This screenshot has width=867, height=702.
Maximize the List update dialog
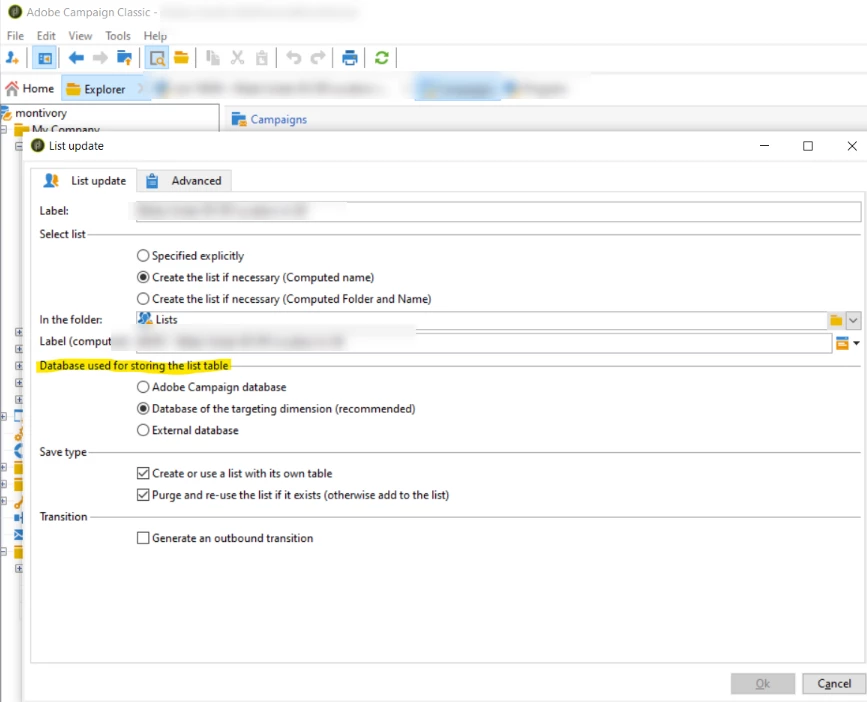click(x=808, y=146)
